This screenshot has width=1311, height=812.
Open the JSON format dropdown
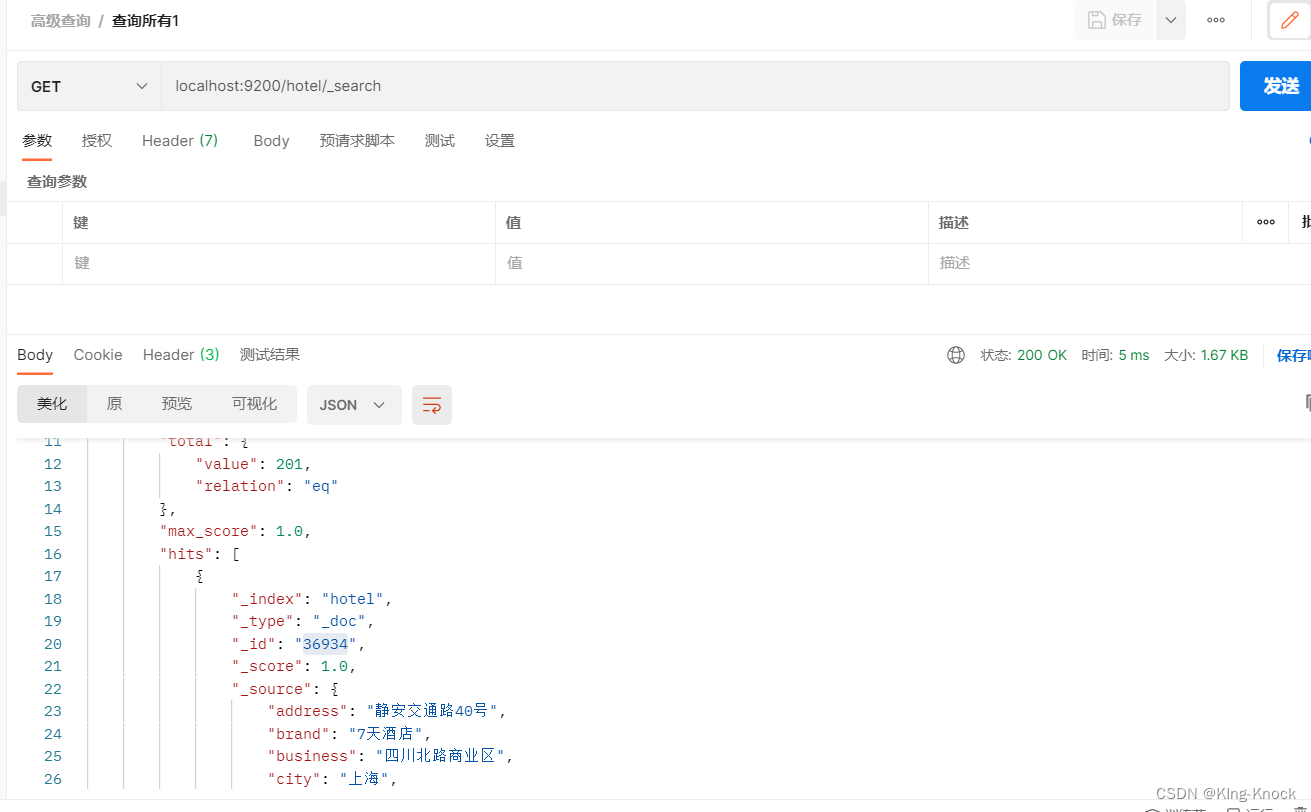tap(354, 405)
